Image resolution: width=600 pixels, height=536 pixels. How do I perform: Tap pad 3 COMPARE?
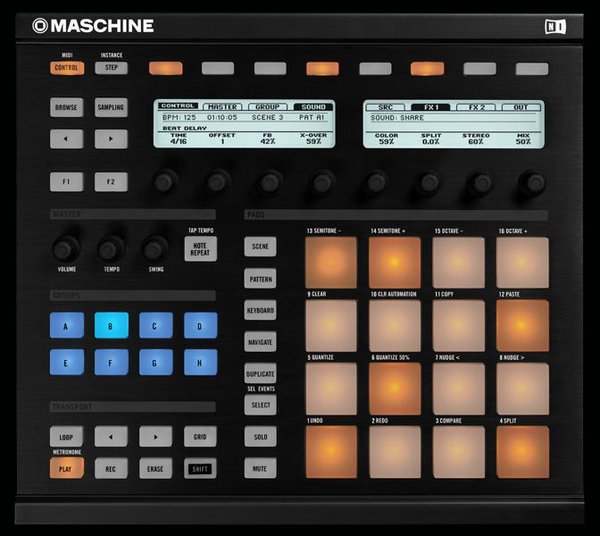(x=459, y=452)
